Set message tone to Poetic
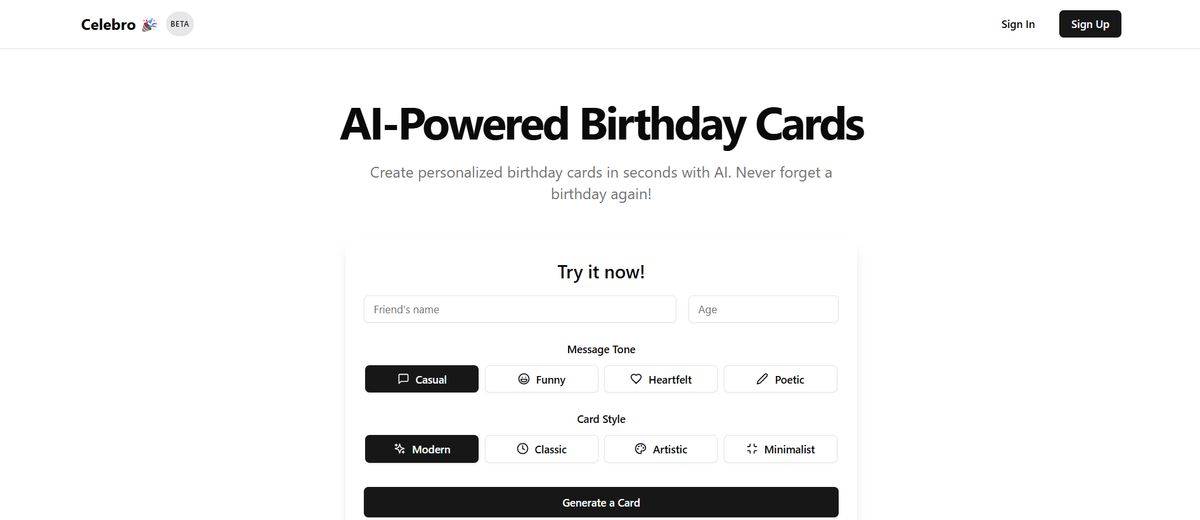Viewport: 1200px width, 520px height. tap(781, 379)
